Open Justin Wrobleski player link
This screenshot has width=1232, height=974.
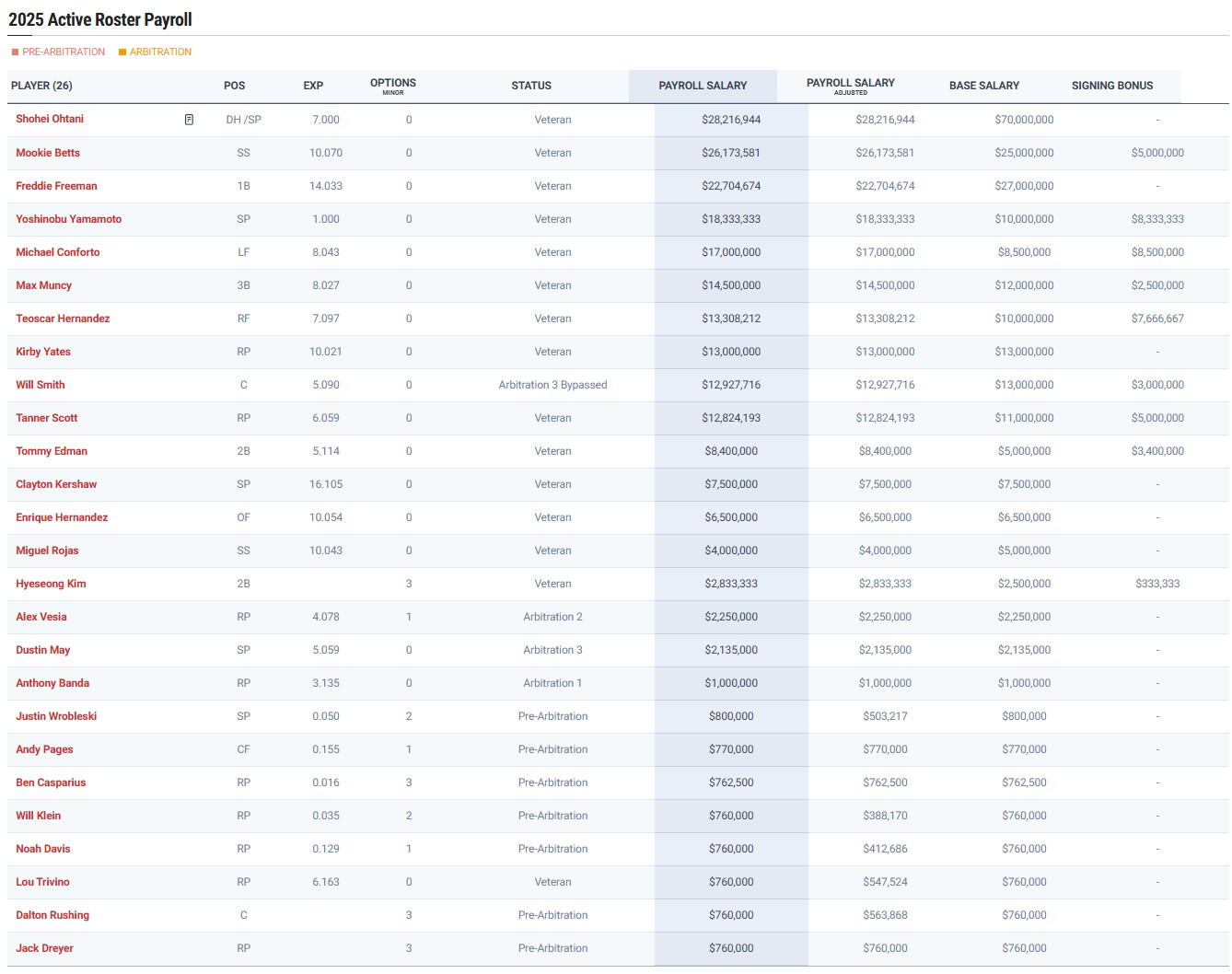point(56,716)
